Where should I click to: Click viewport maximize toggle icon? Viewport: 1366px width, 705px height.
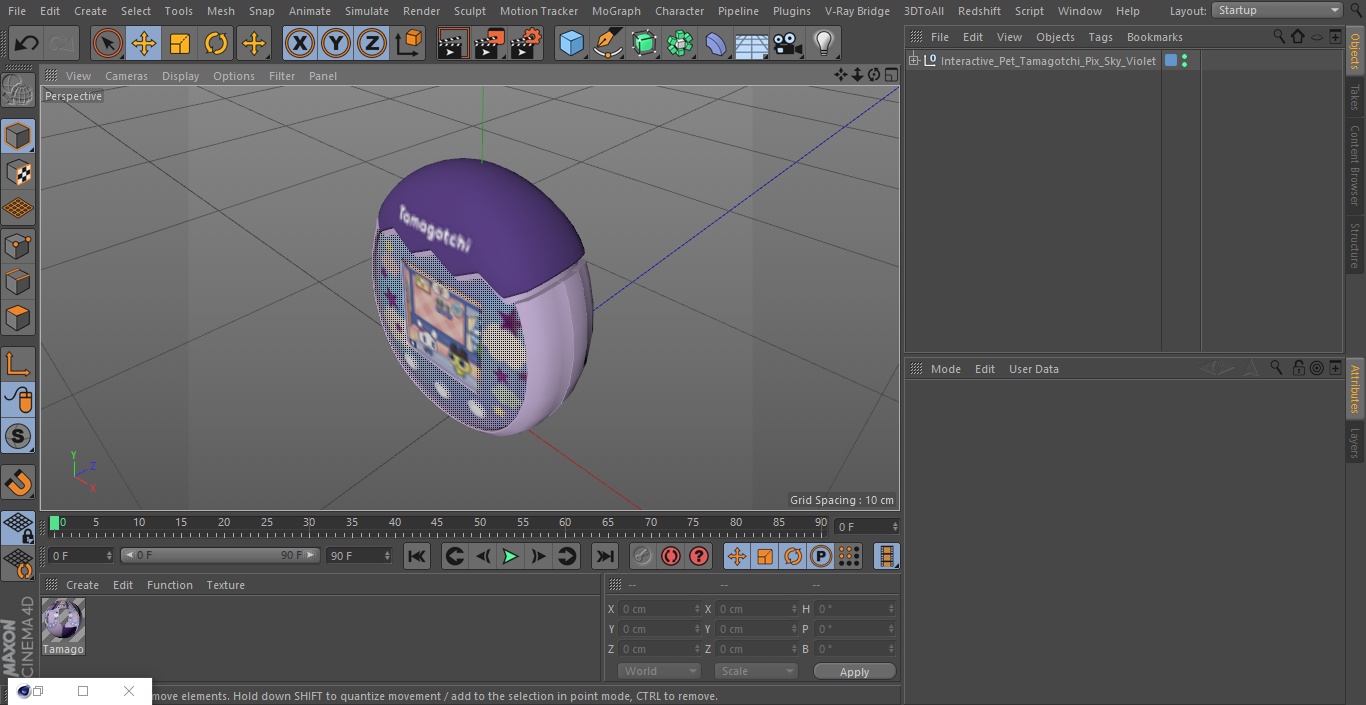coord(890,75)
